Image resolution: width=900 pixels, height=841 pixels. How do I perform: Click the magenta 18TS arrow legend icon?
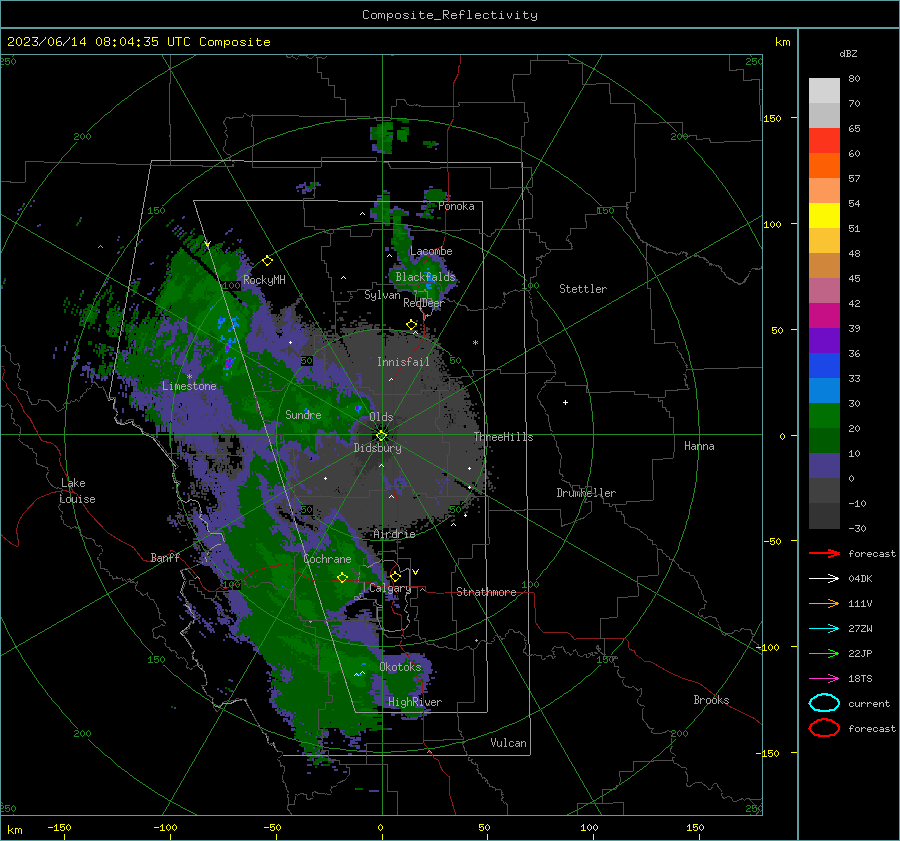coord(824,679)
